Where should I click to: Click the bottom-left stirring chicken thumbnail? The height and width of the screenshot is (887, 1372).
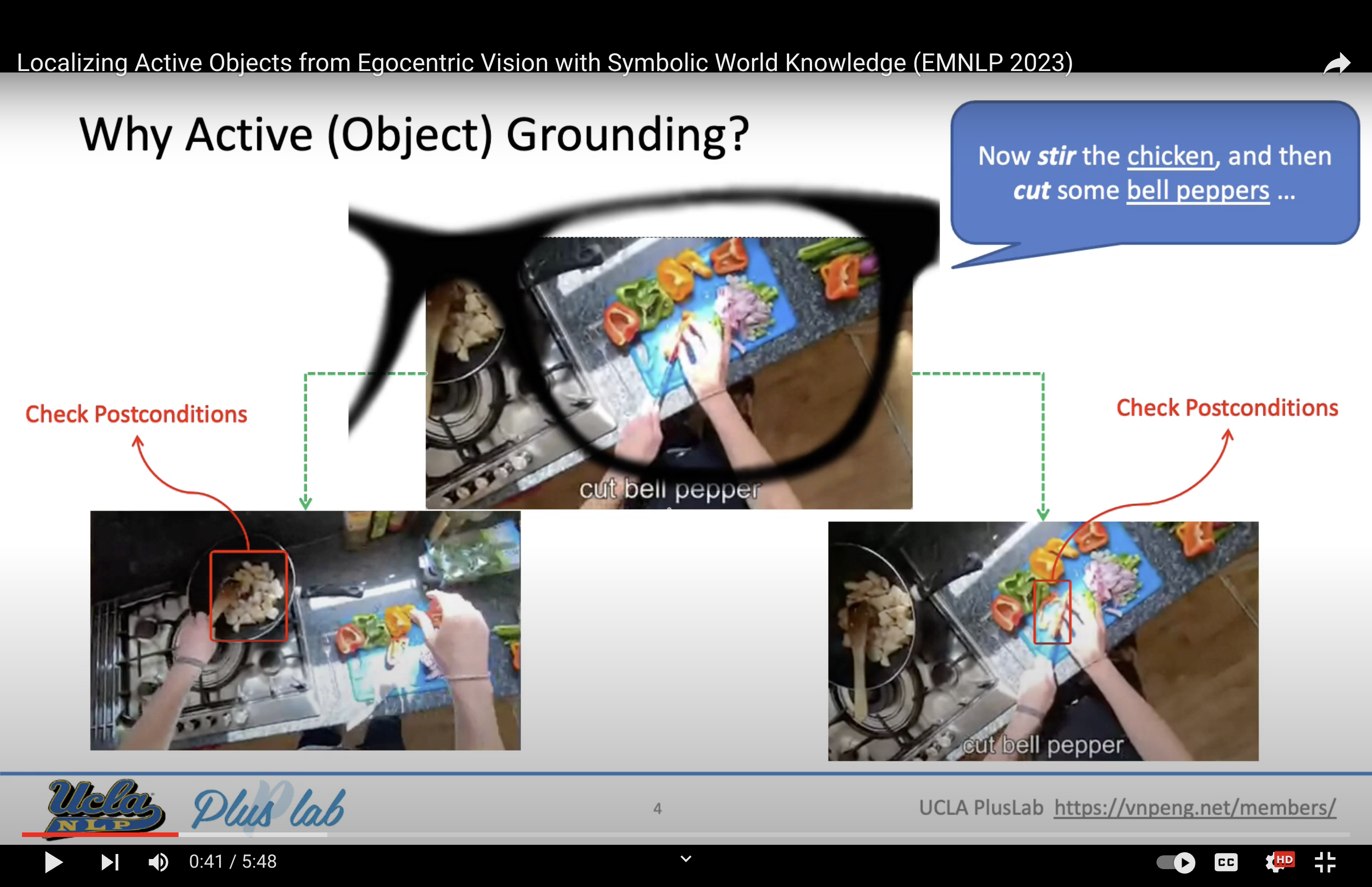(x=305, y=631)
